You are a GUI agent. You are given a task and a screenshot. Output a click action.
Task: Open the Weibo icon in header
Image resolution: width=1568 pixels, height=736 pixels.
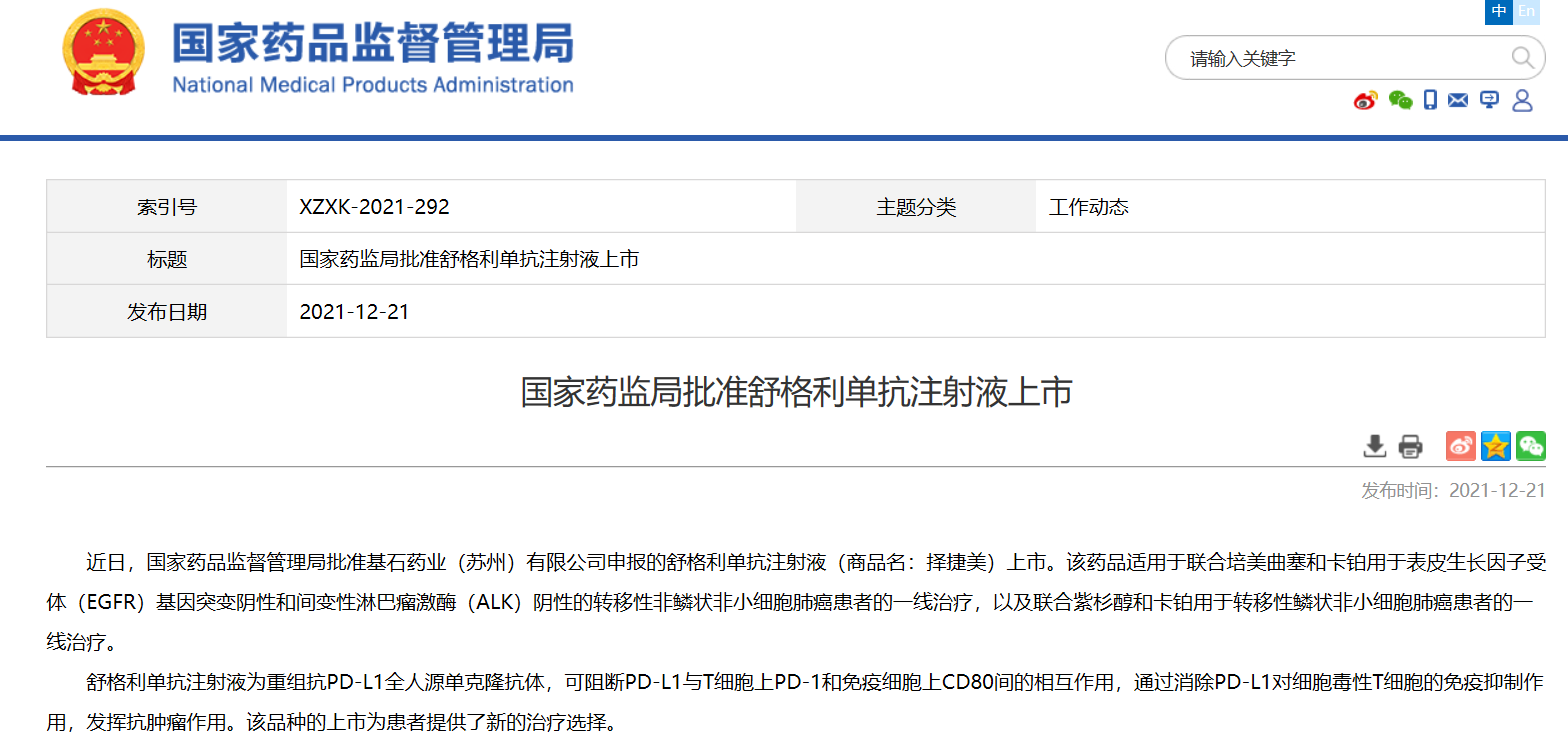1366,100
